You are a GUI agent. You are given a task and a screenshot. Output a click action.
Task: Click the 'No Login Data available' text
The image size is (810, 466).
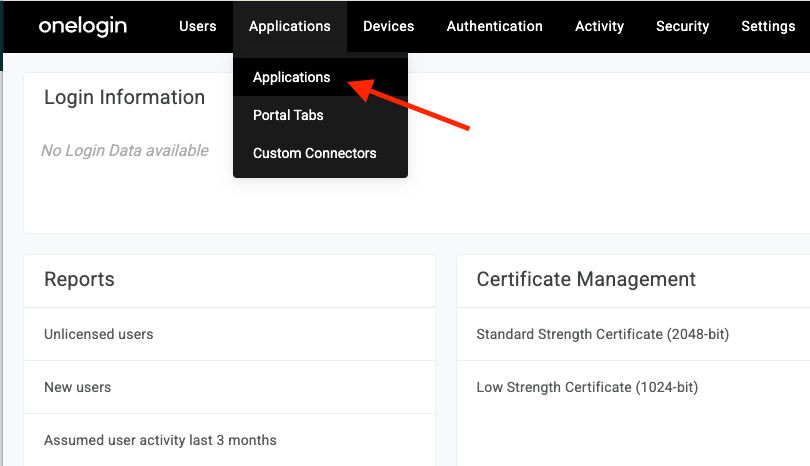(x=125, y=150)
